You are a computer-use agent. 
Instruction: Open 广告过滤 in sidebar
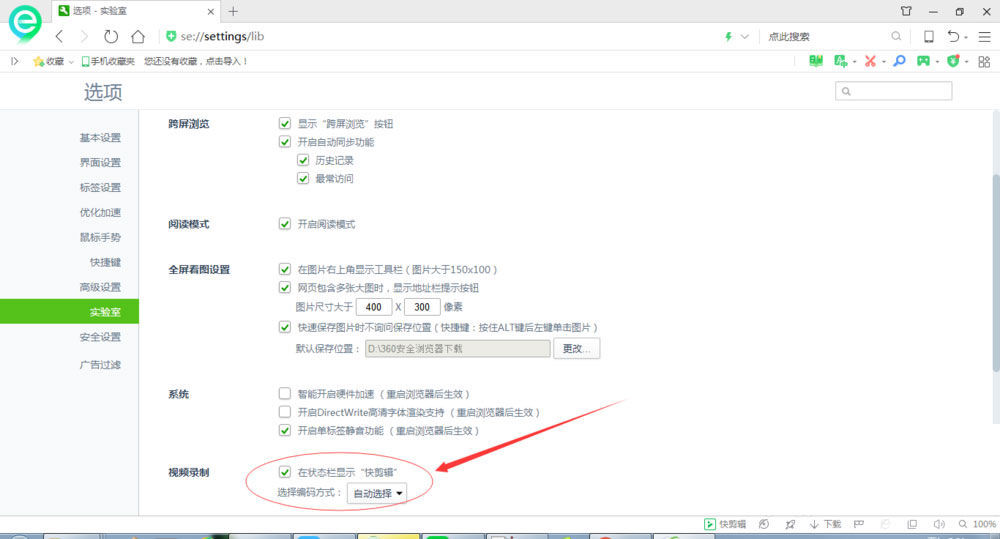tap(100, 365)
